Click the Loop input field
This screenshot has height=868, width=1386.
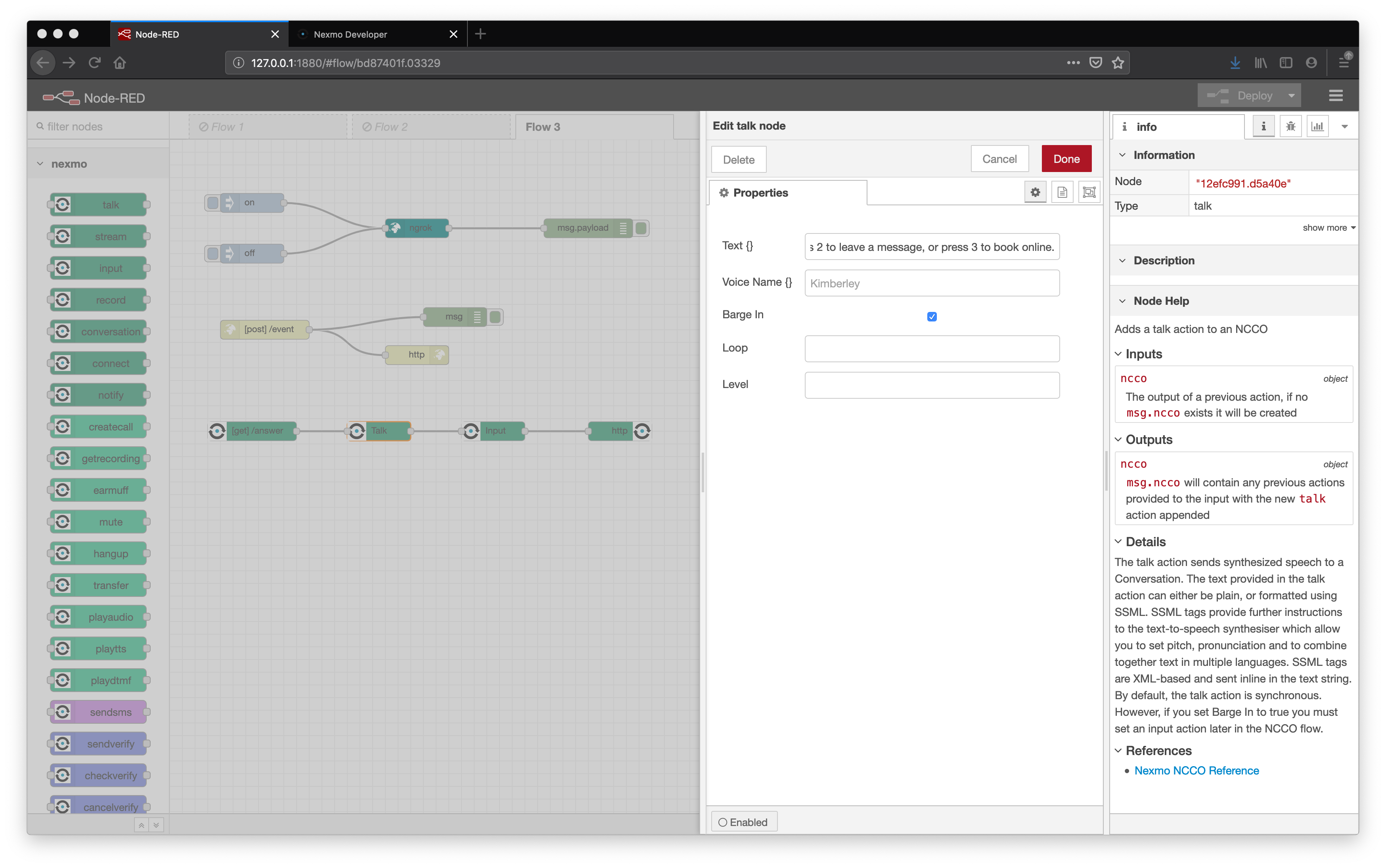coord(932,348)
